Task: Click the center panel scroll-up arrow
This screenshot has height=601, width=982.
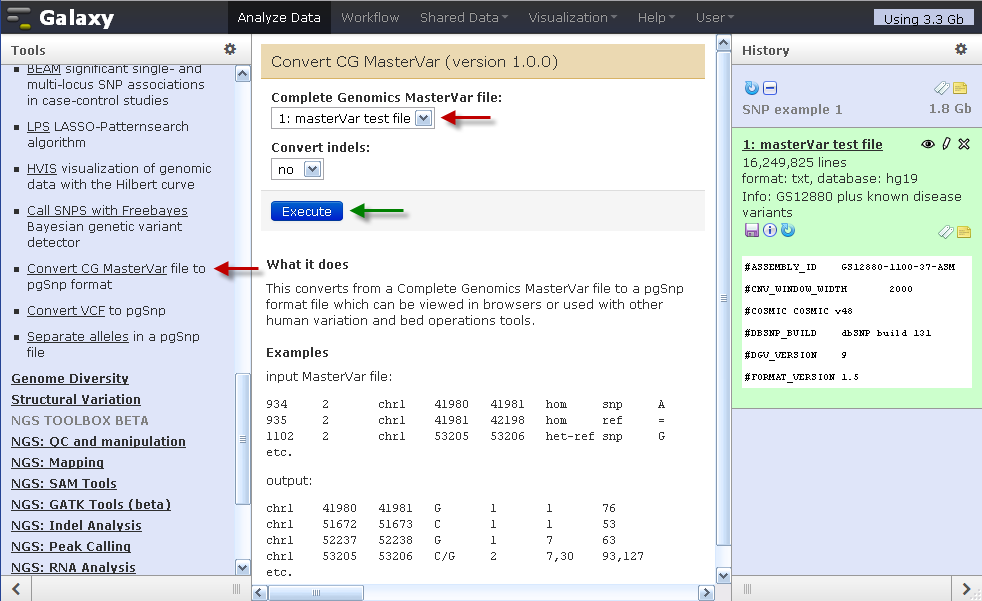Action: (723, 43)
